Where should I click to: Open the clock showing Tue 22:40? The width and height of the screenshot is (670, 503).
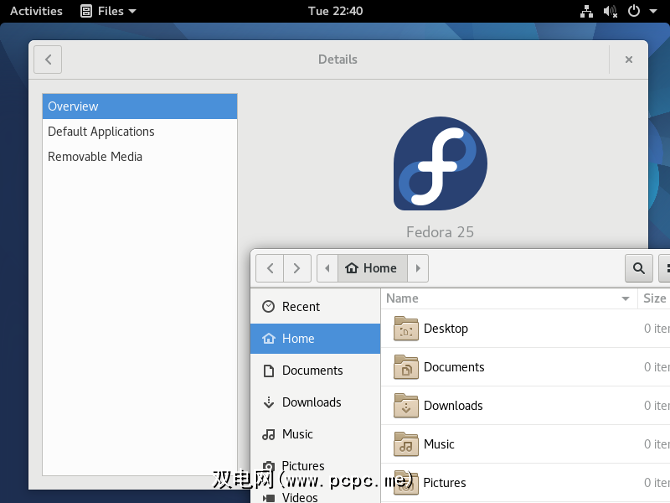click(x=336, y=11)
